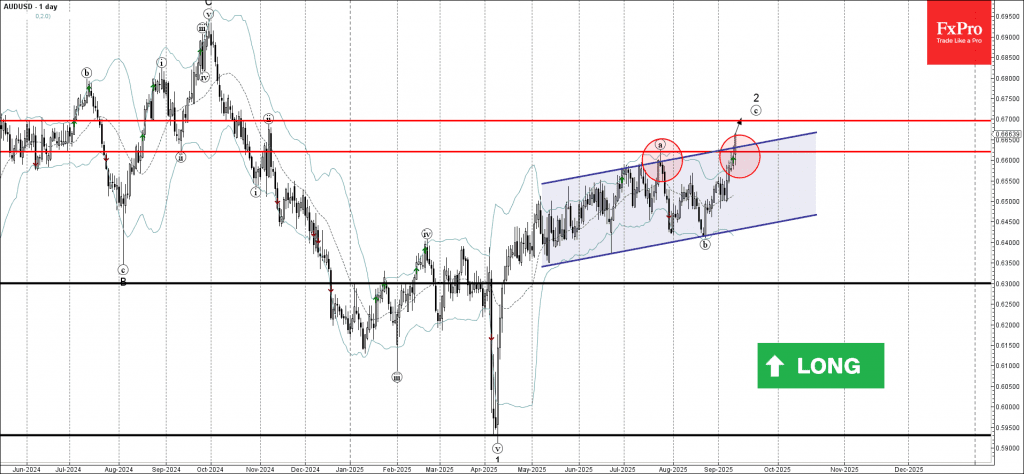Viewport: 1024px width, 474px height.
Task: Click the 0.63500 price level label
Action: [x=1007, y=264]
